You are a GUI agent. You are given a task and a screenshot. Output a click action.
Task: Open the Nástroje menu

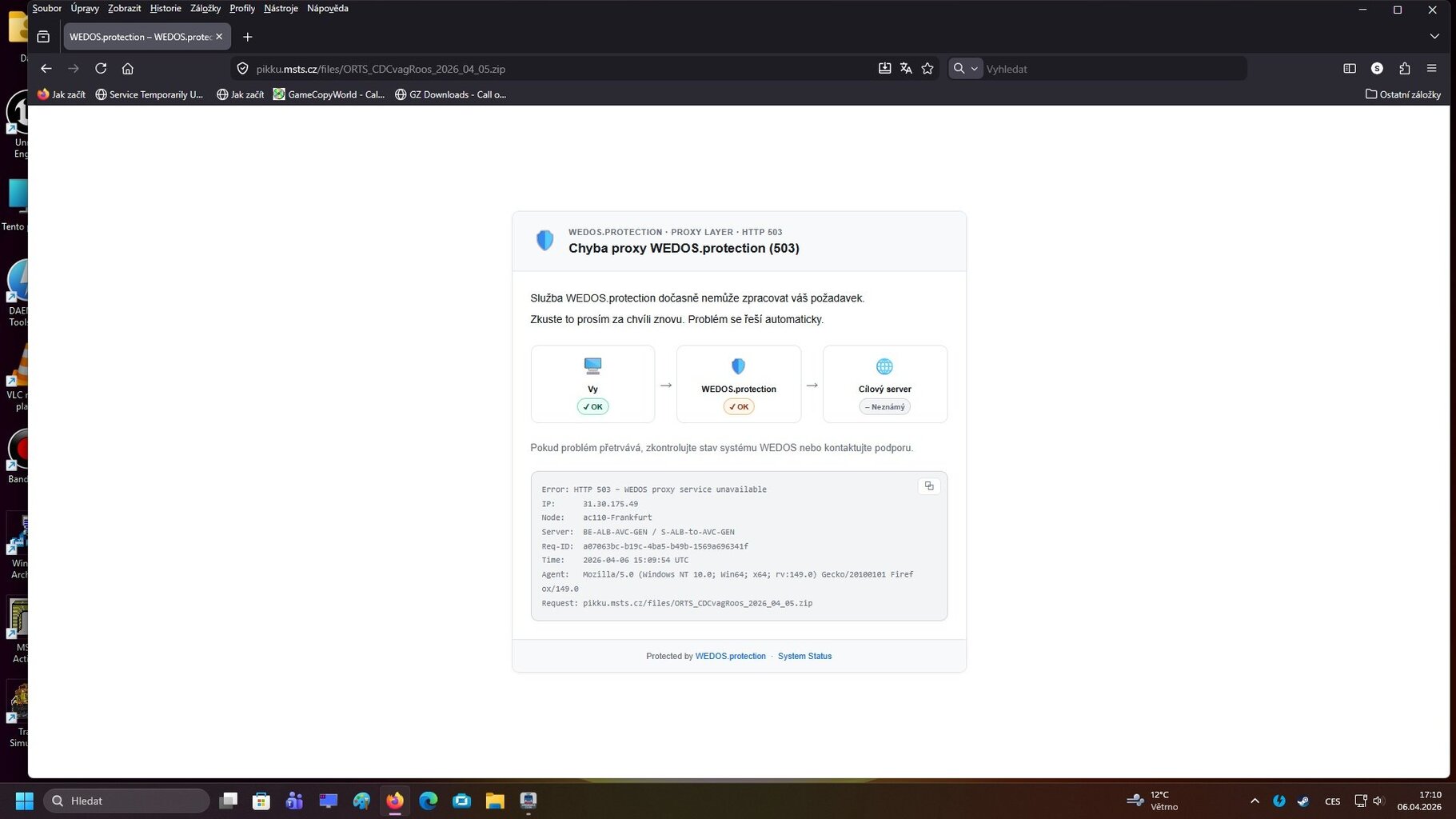click(x=281, y=8)
